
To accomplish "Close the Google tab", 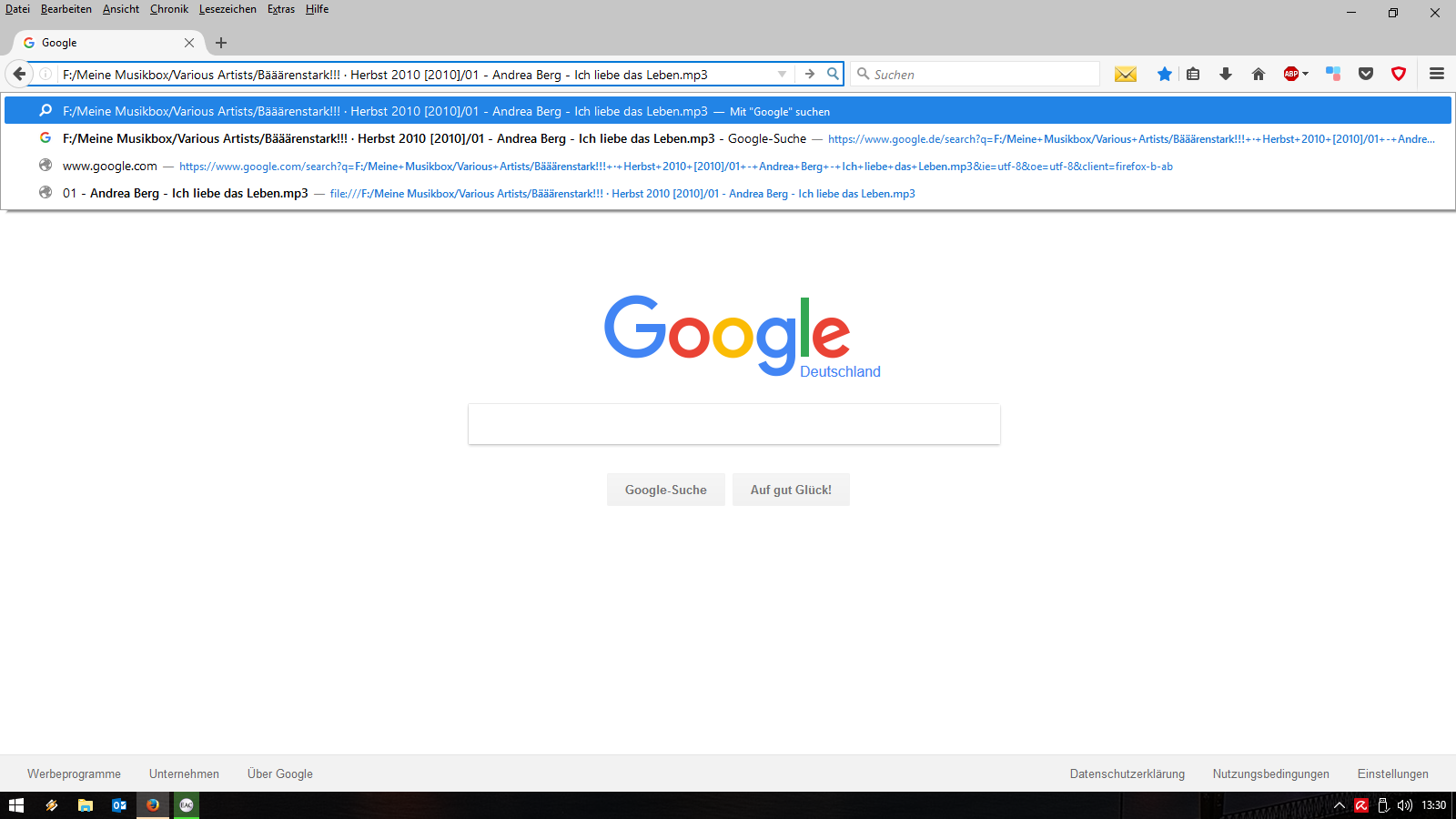I will pos(189,43).
